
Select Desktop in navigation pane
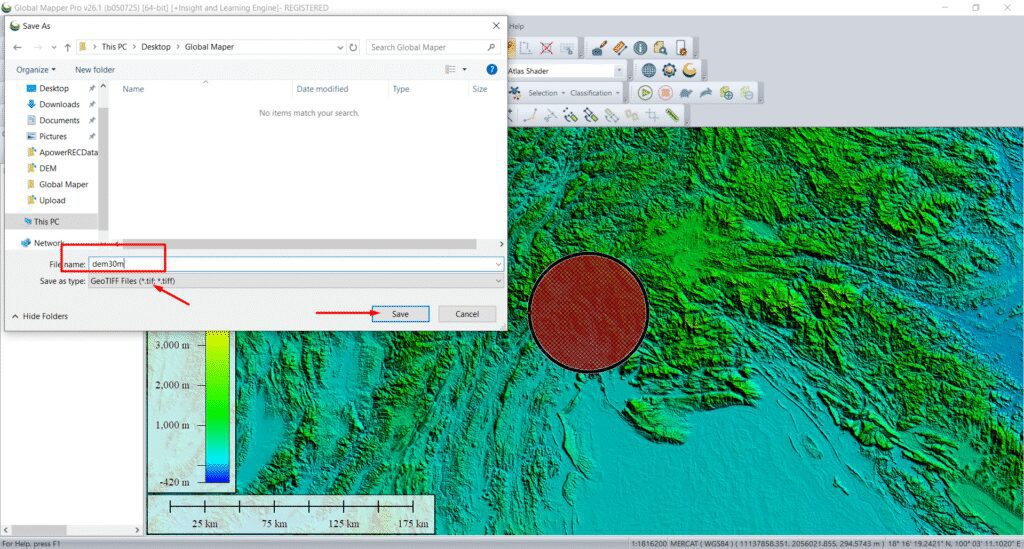[54, 88]
